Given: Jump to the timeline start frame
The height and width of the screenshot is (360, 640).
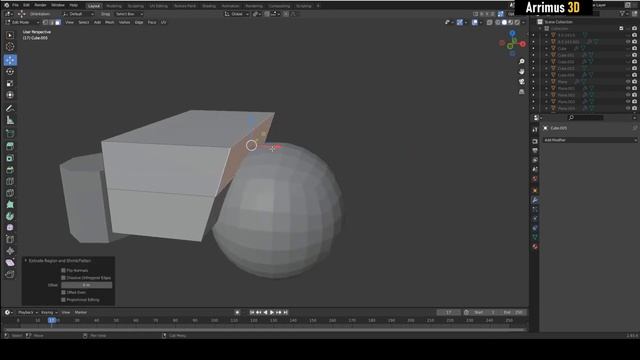Looking at the screenshot, I should pos(252,312).
